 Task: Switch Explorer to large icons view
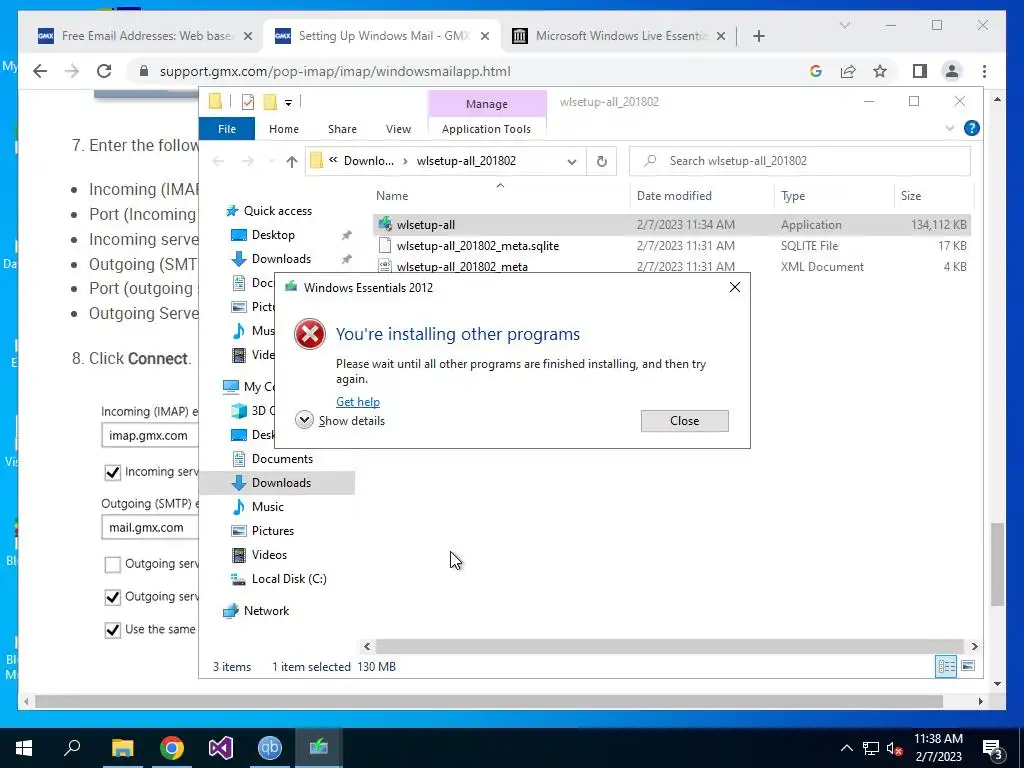(968, 666)
